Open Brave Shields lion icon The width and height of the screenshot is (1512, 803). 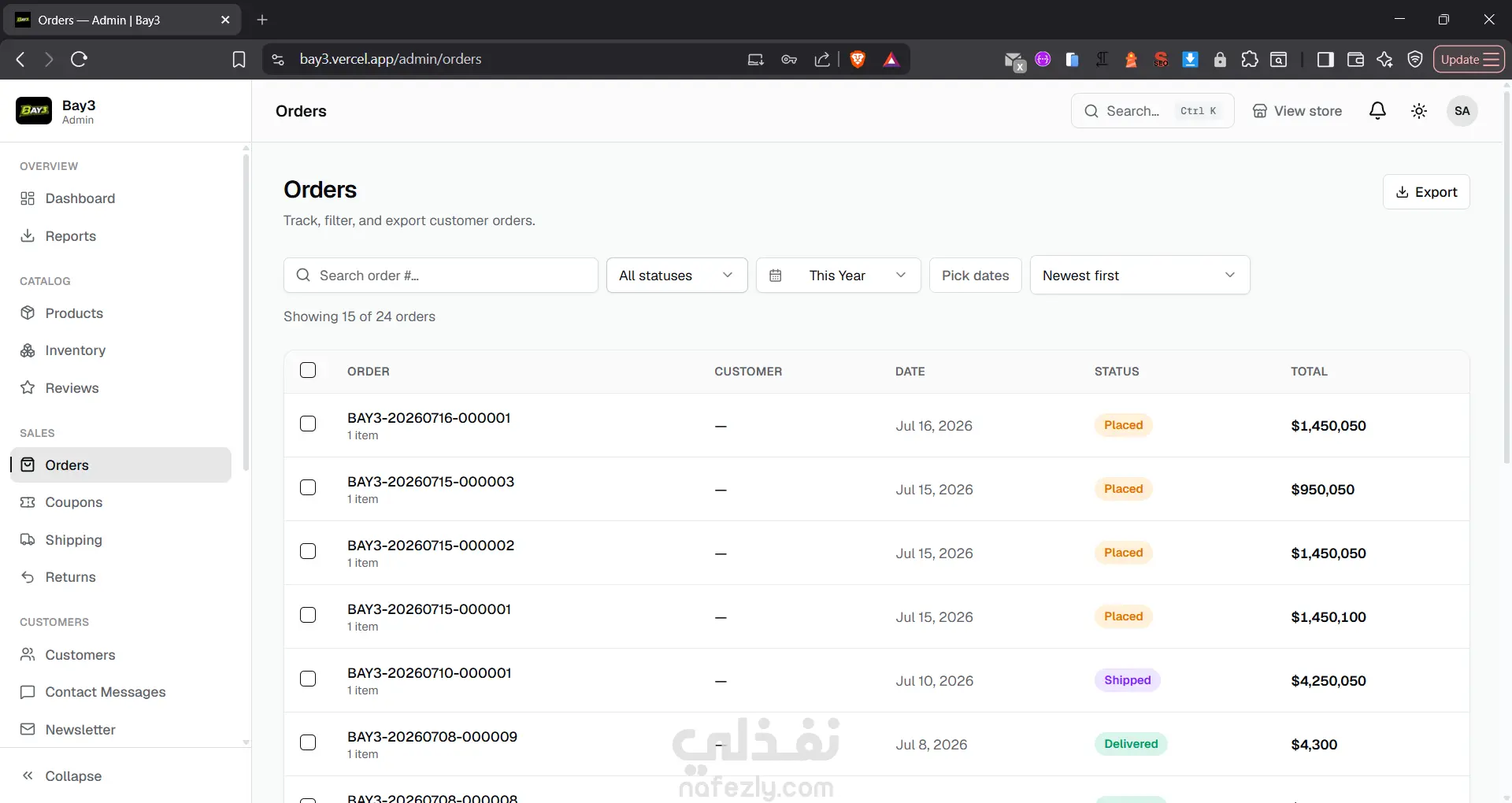(x=858, y=59)
